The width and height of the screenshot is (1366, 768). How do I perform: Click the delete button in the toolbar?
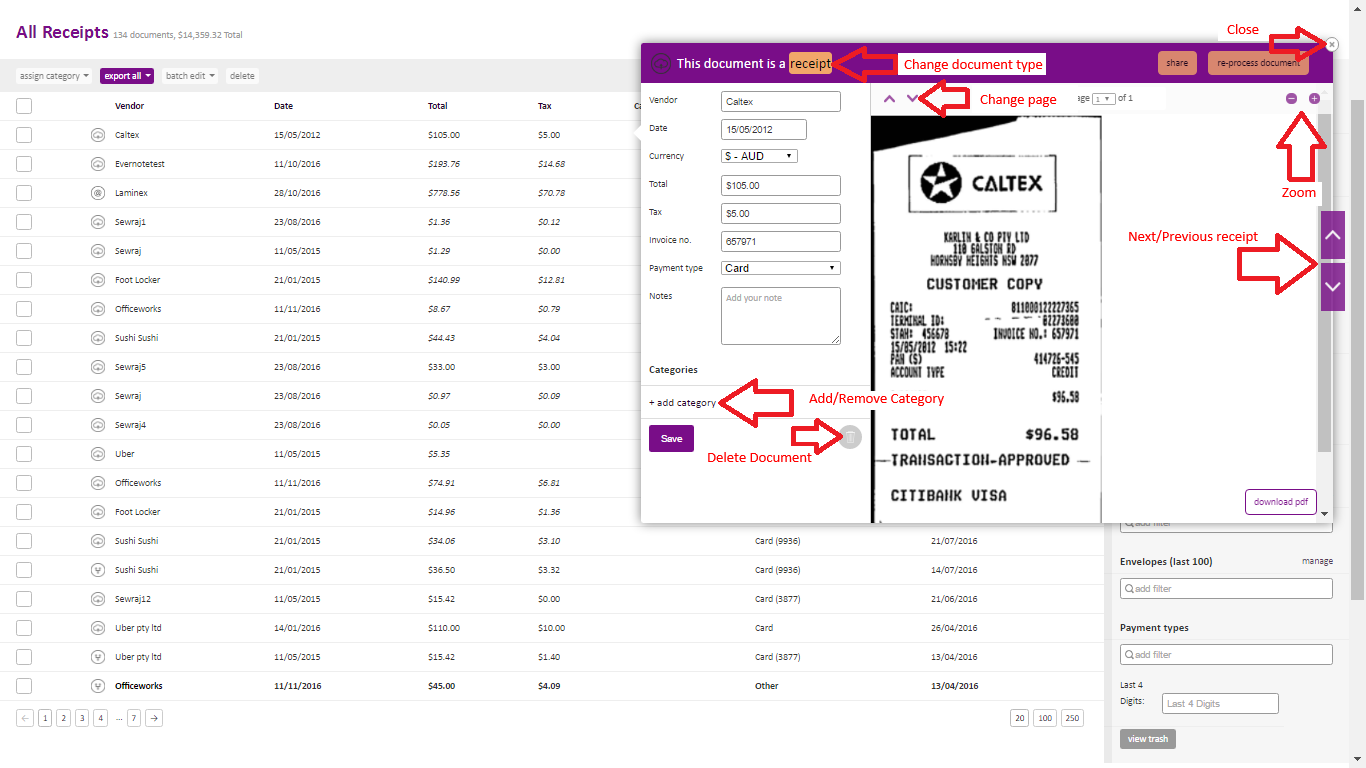pos(242,76)
